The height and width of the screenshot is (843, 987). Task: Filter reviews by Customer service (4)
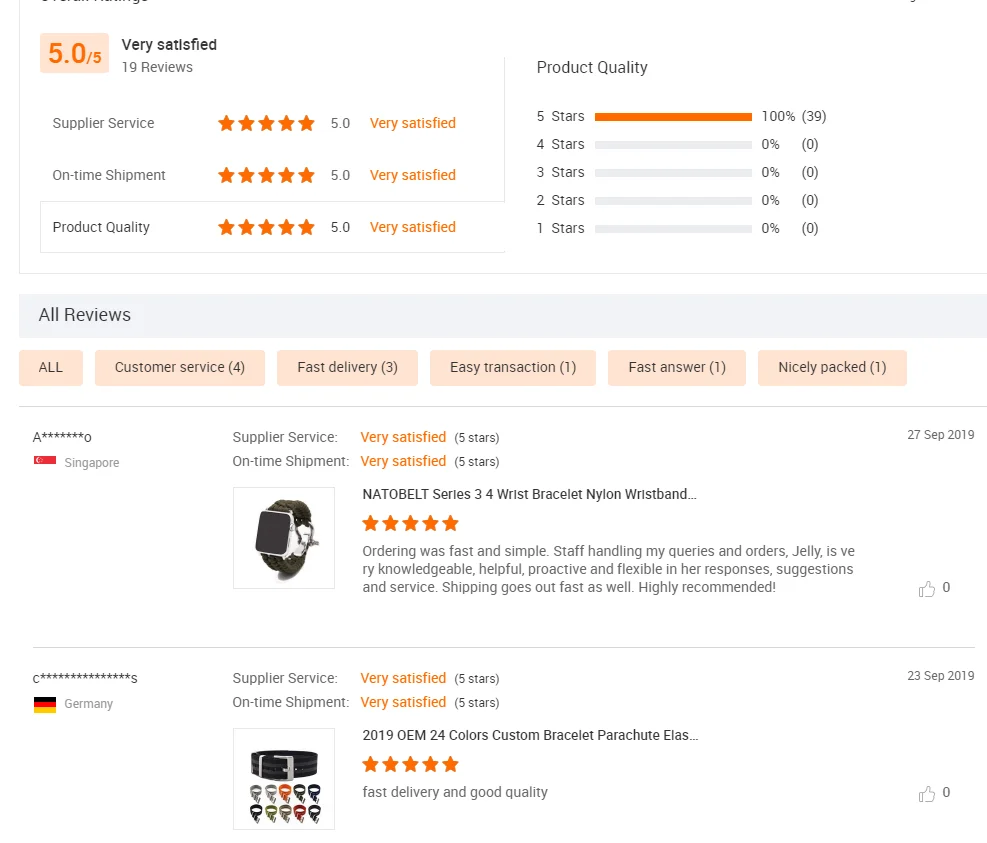coord(180,367)
